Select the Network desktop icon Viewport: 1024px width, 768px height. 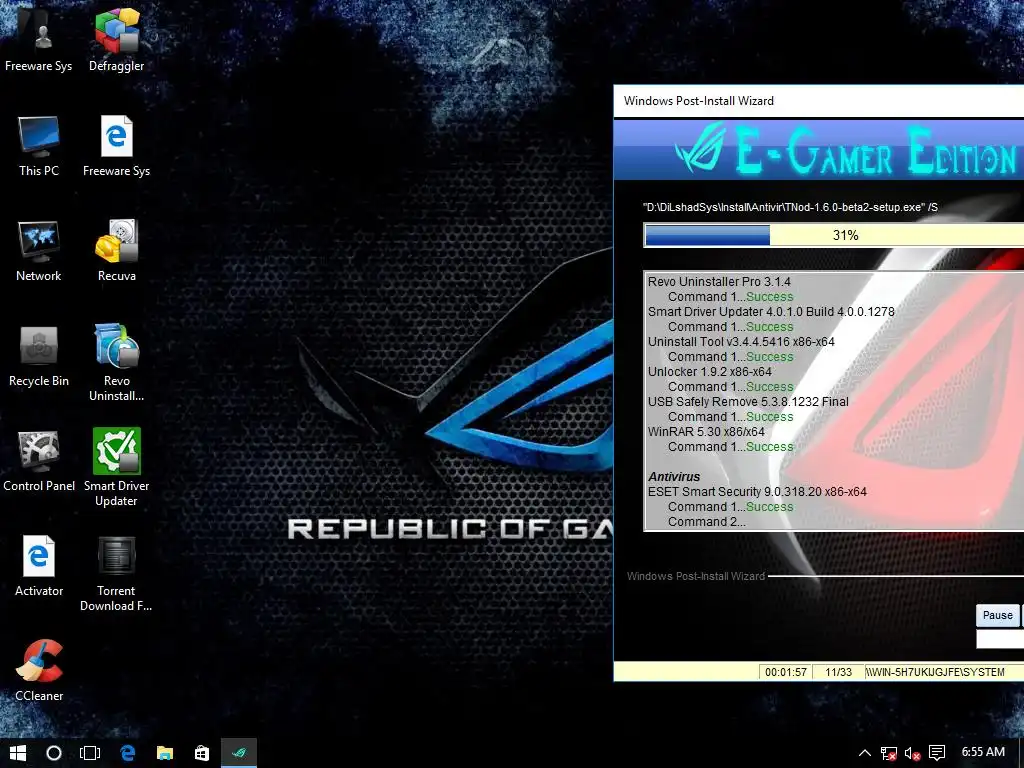39,251
